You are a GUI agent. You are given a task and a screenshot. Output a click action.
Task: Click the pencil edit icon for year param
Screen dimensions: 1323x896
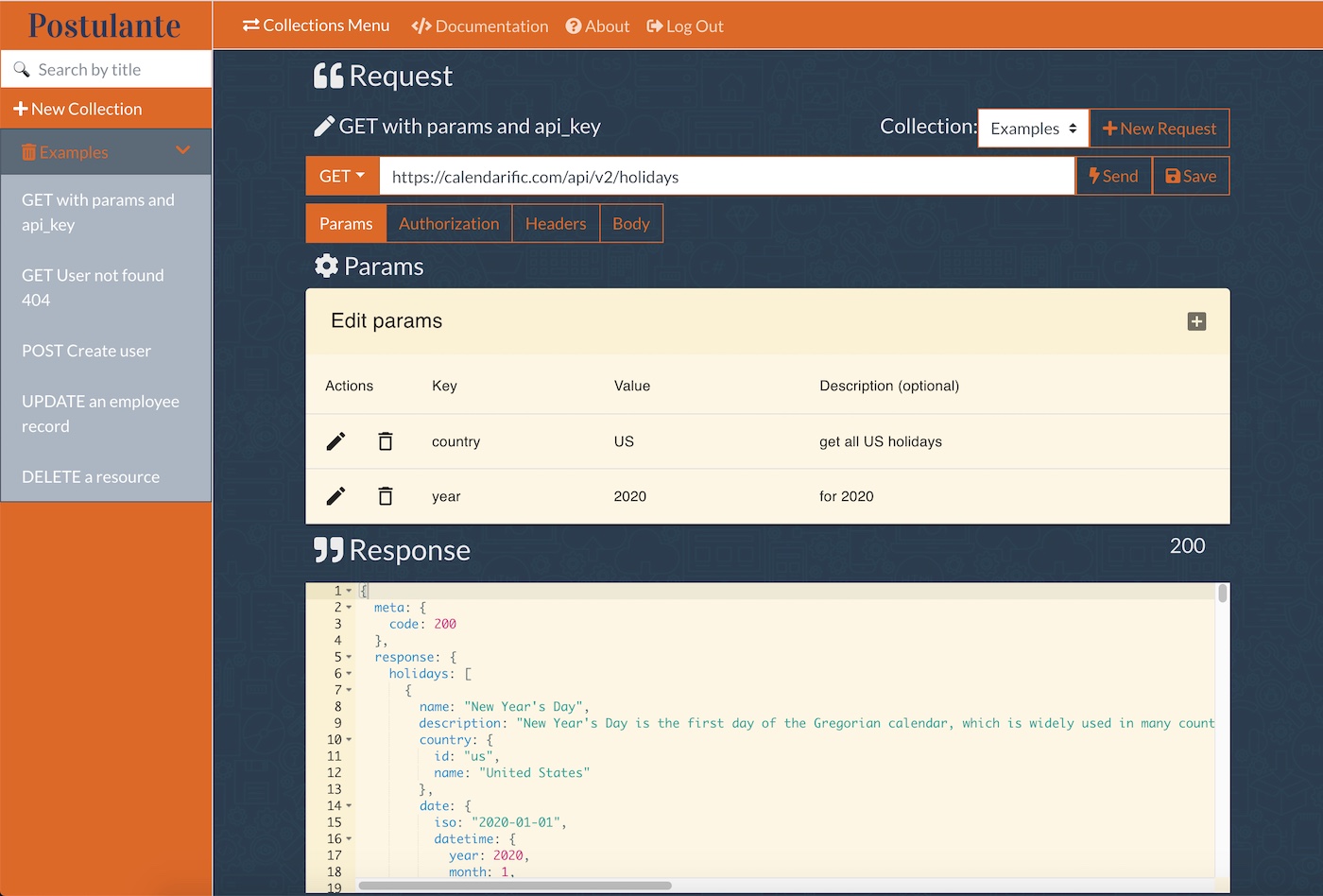pyautogui.click(x=335, y=496)
